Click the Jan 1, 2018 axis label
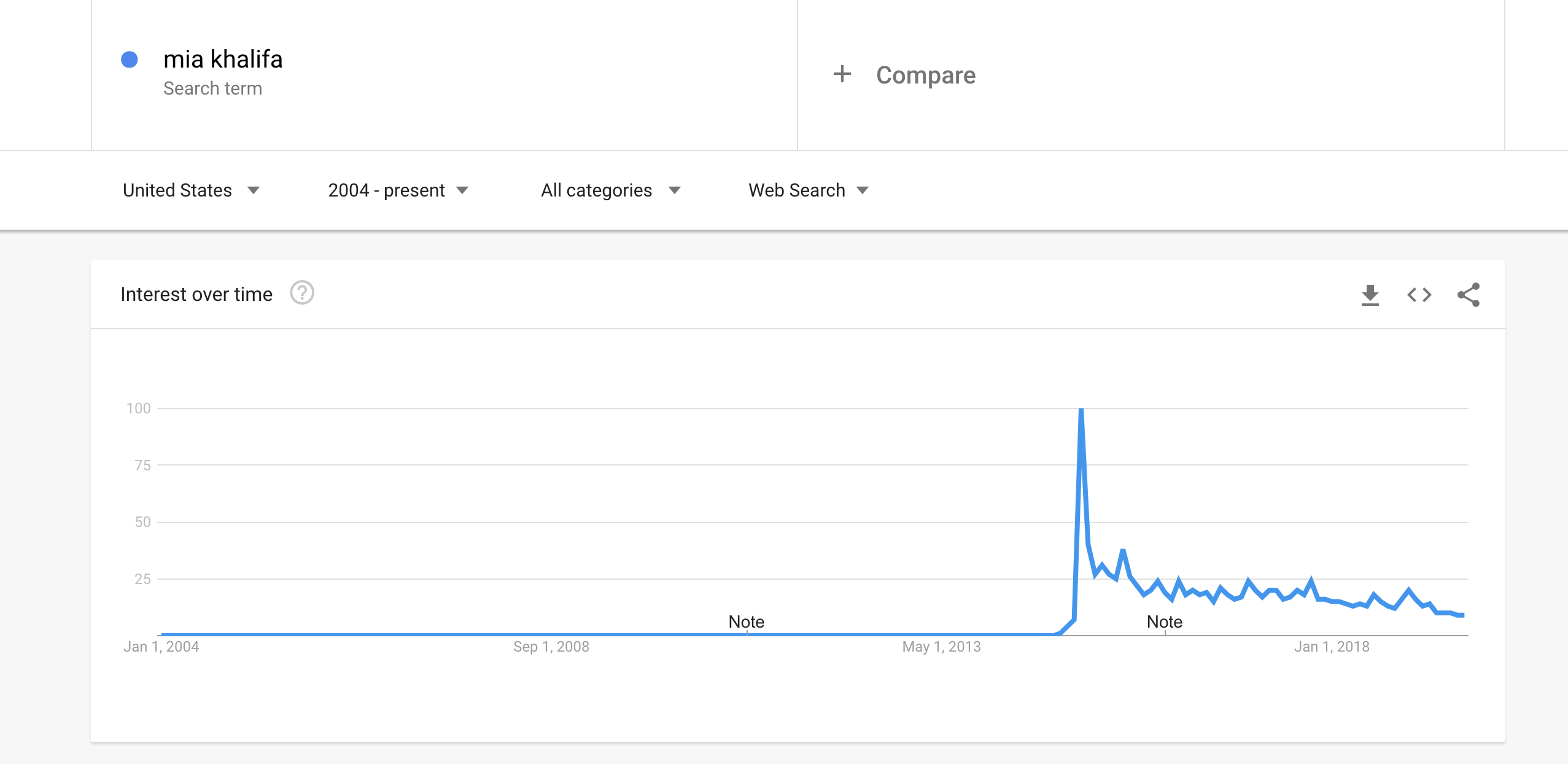Screen dimensions: 1568x764 point(1332,647)
